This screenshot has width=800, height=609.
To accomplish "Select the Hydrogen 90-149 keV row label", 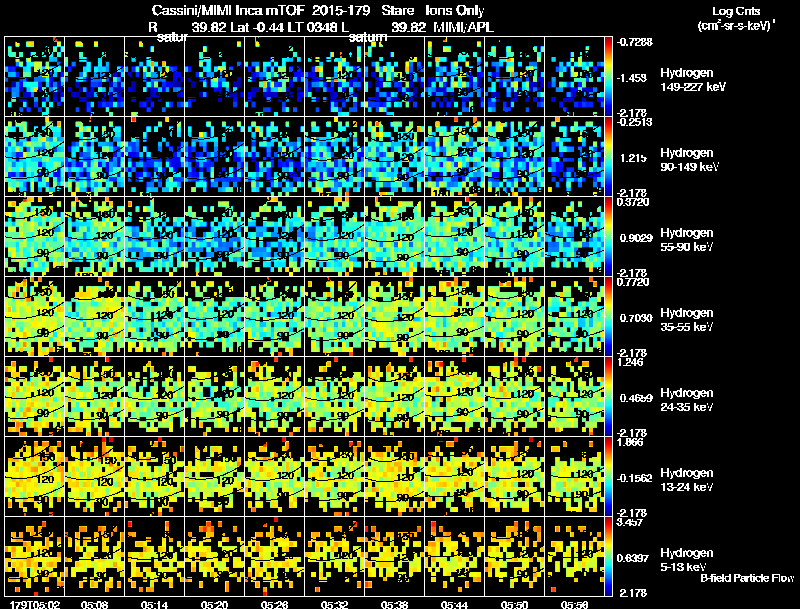I will (689, 160).
